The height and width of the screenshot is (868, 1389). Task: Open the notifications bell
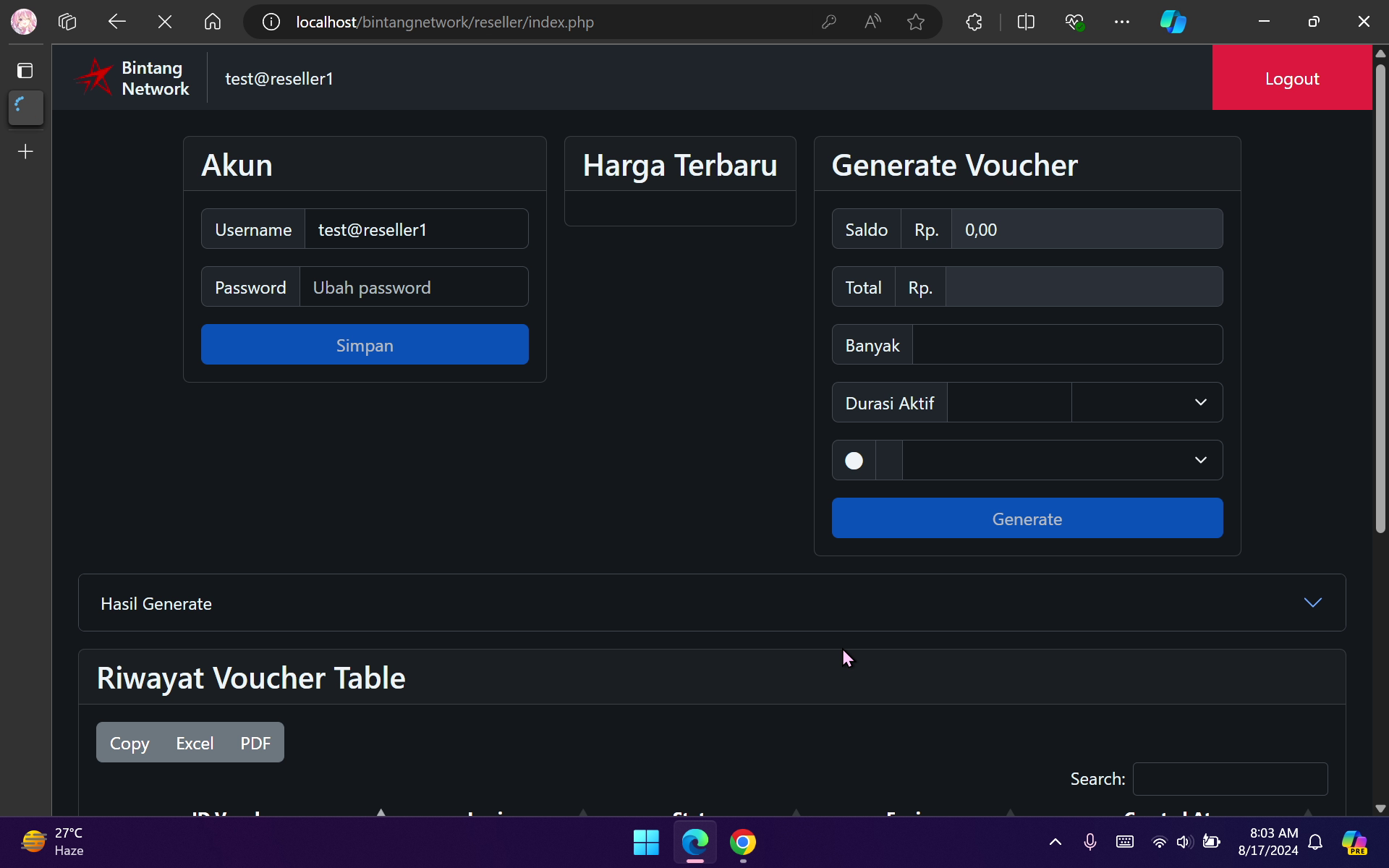point(1316,842)
